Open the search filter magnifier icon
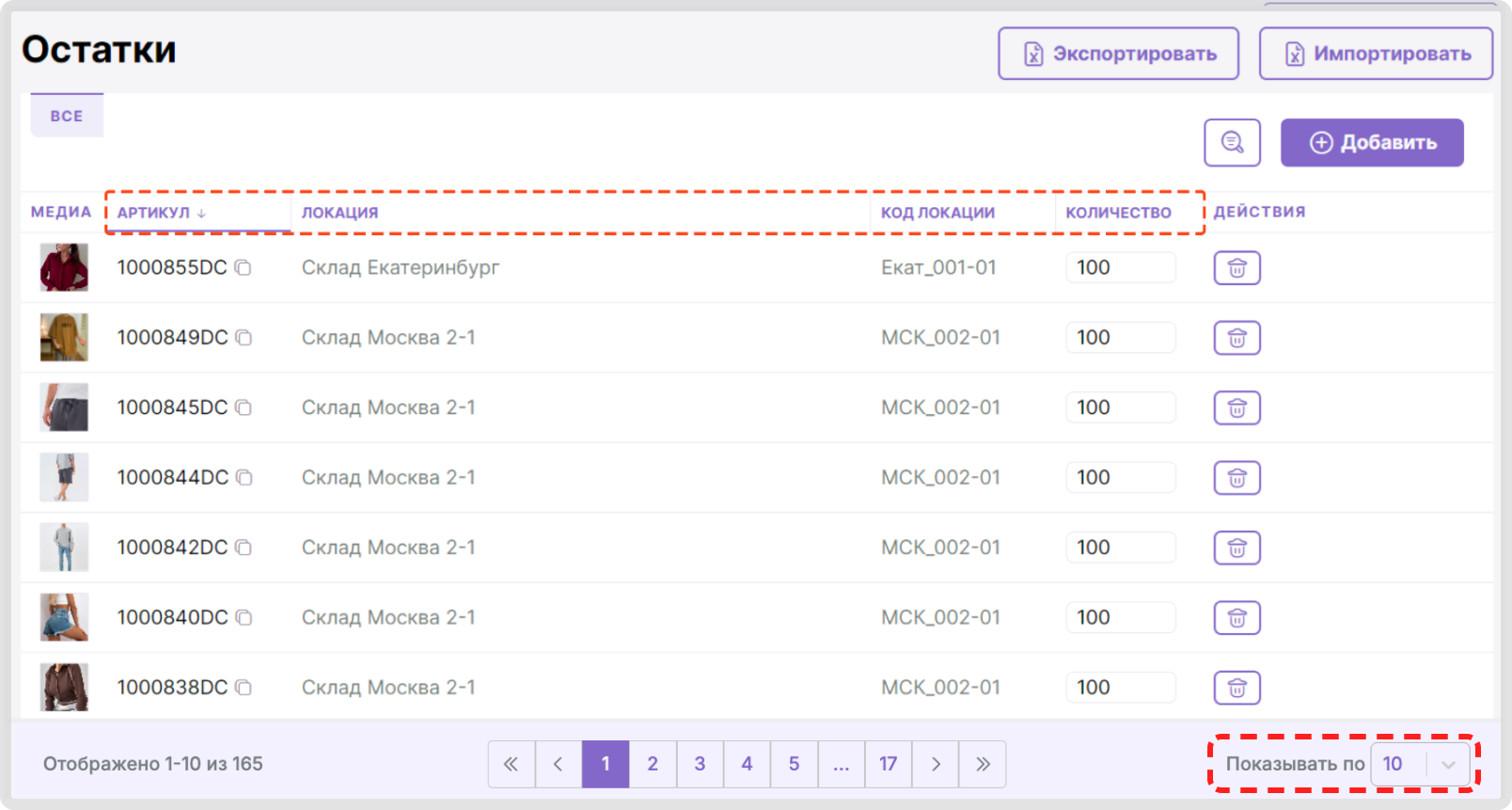1512x810 pixels. (x=1232, y=143)
